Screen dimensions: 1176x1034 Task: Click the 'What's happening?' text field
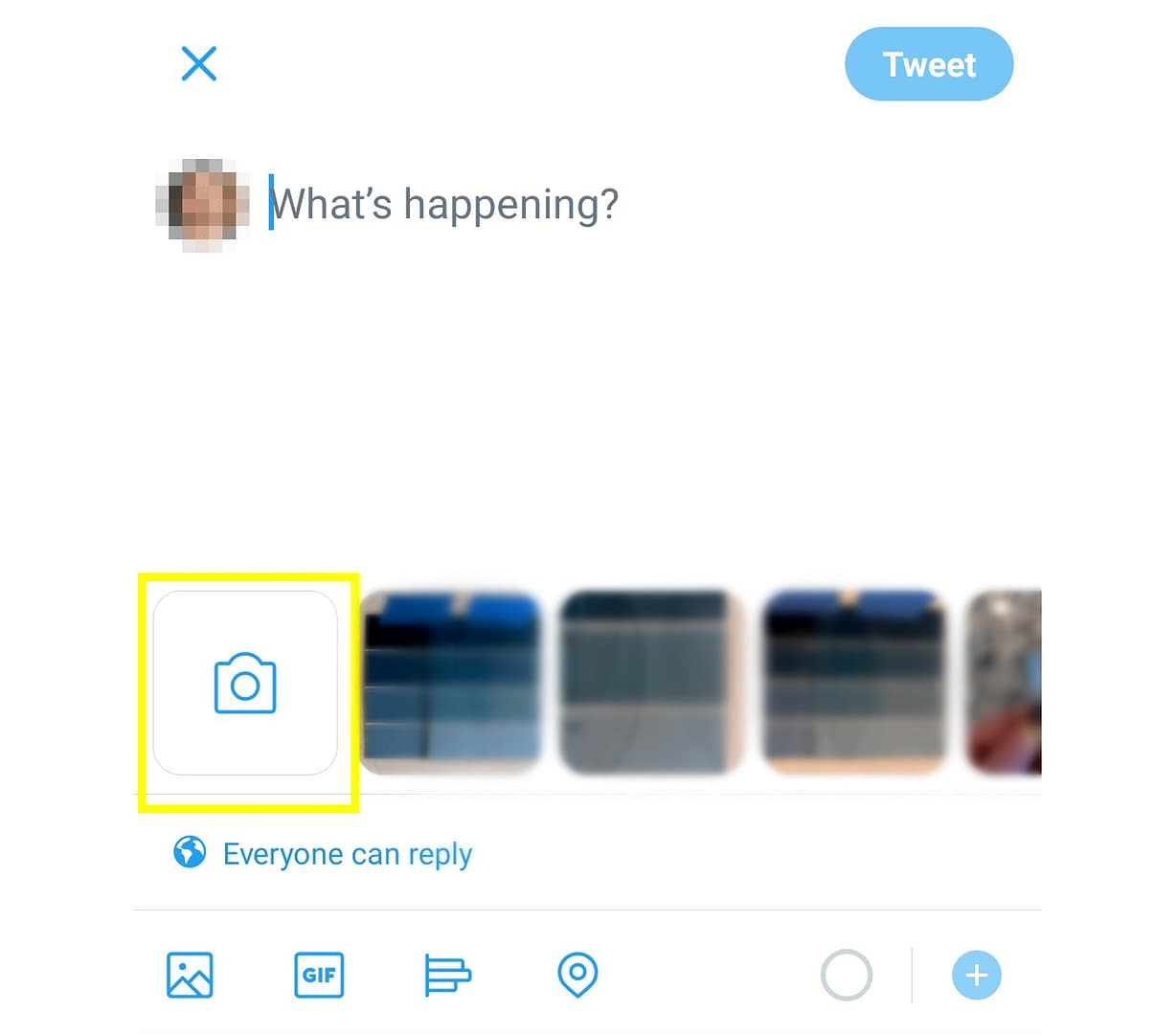(x=445, y=204)
